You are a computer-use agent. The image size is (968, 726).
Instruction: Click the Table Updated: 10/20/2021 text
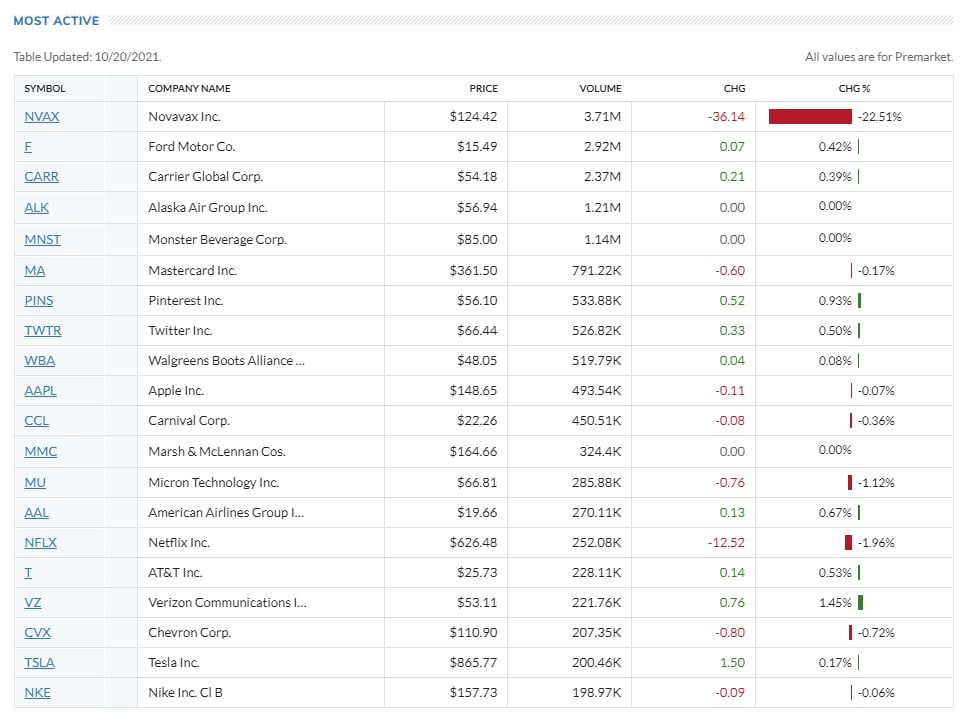(x=88, y=57)
